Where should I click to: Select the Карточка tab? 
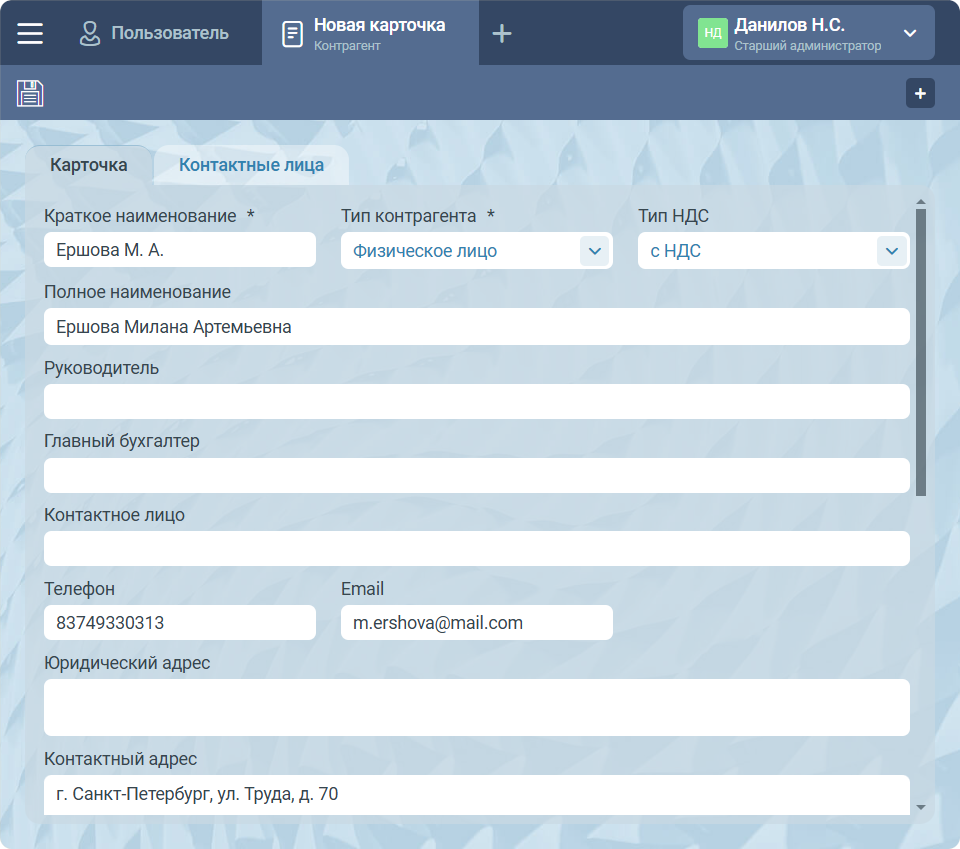(89, 165)
